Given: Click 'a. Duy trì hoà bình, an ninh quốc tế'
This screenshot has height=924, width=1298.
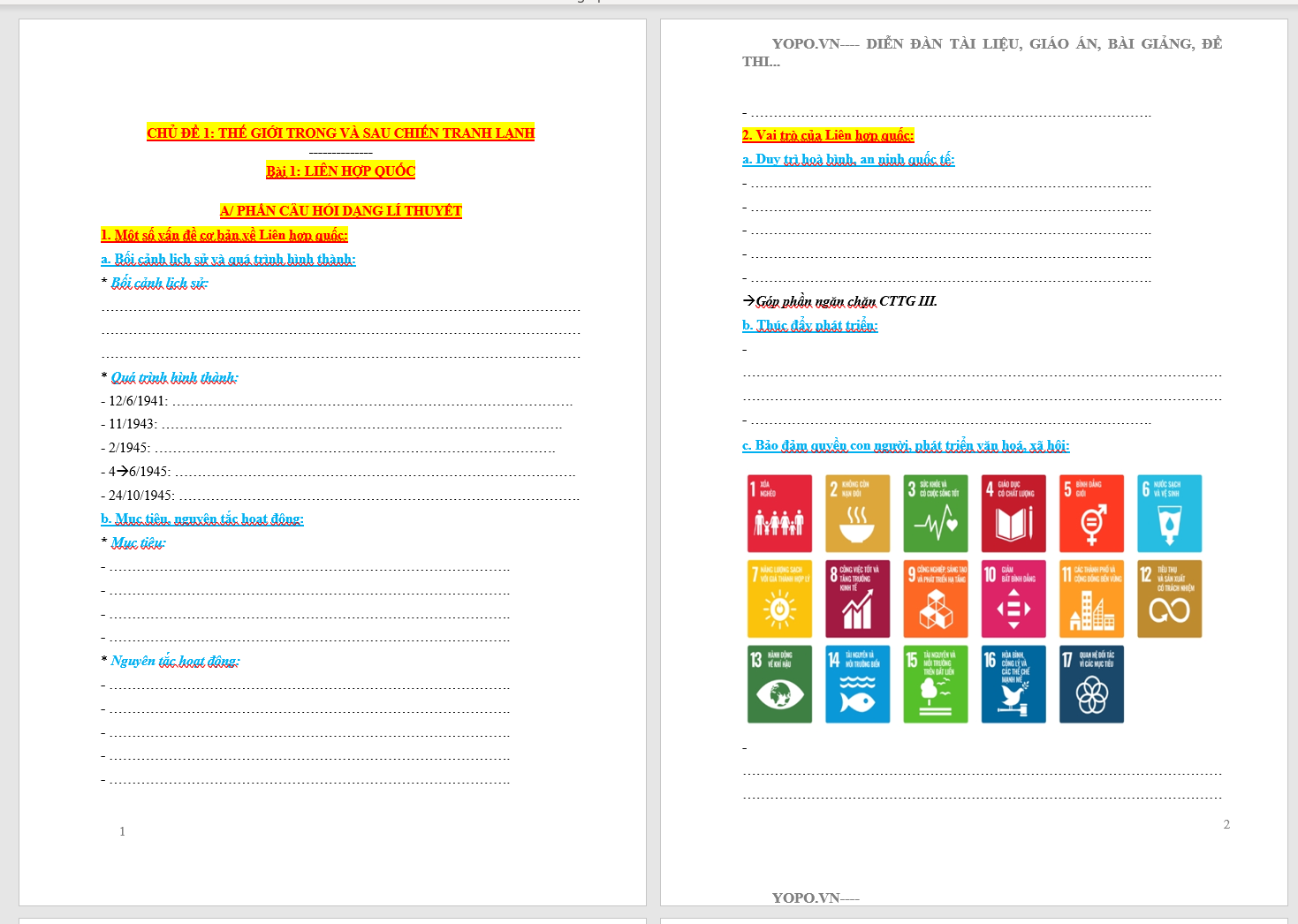Looking at the screenshot, I should (848, 159).
